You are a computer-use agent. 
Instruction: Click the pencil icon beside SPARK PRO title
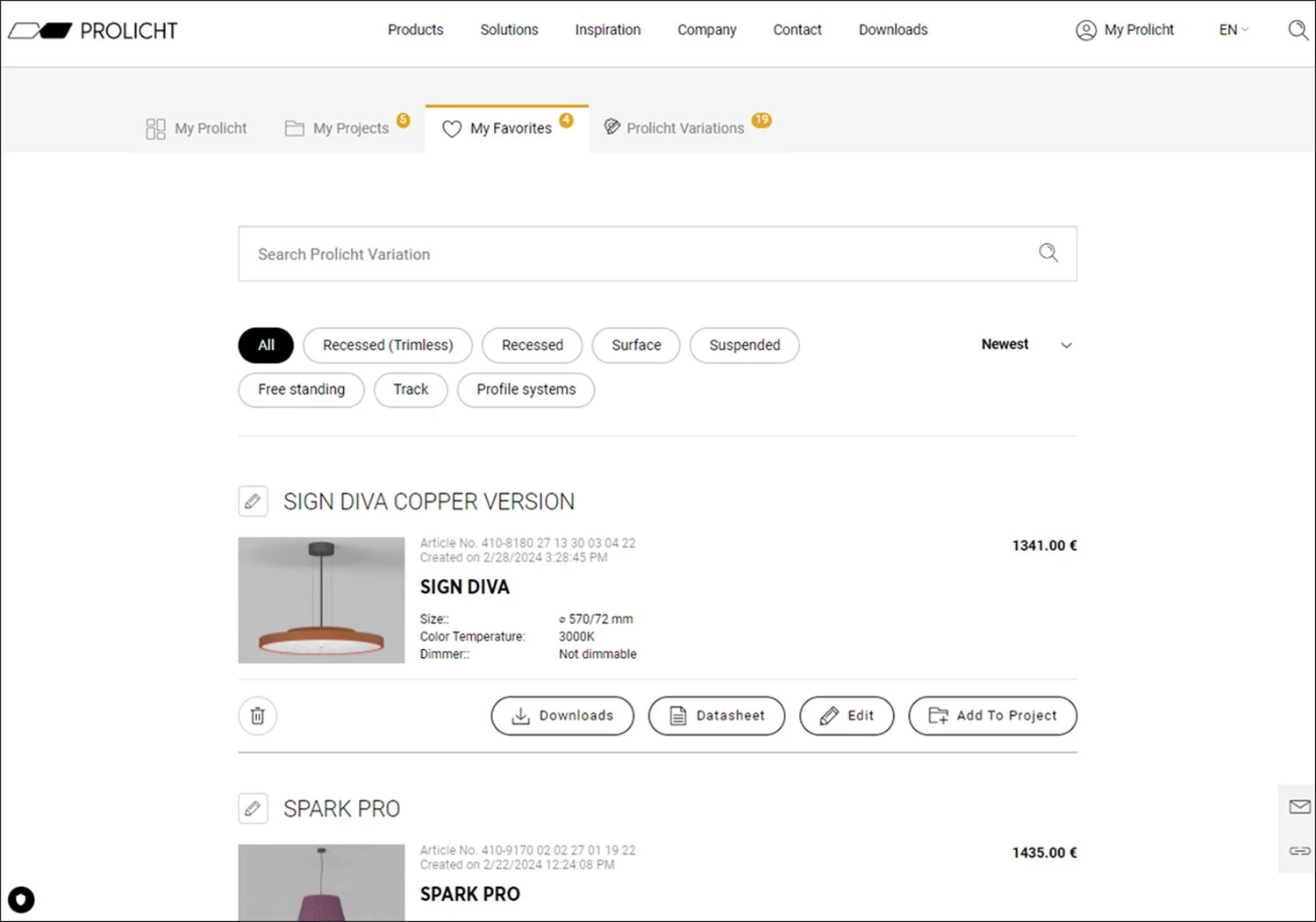[x=253, y=809]
